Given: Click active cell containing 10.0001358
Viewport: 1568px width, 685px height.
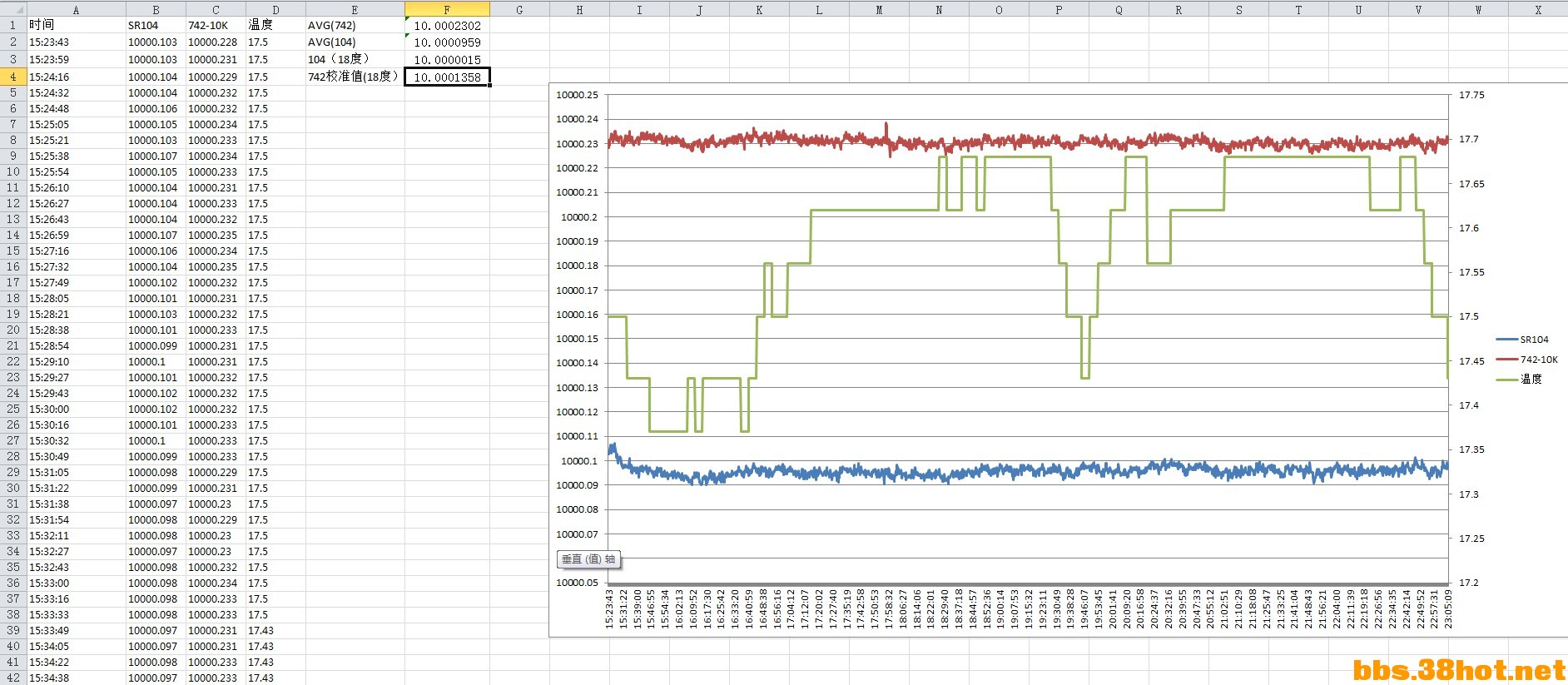Looking at the screenshot, I should (x=447, y=77).
